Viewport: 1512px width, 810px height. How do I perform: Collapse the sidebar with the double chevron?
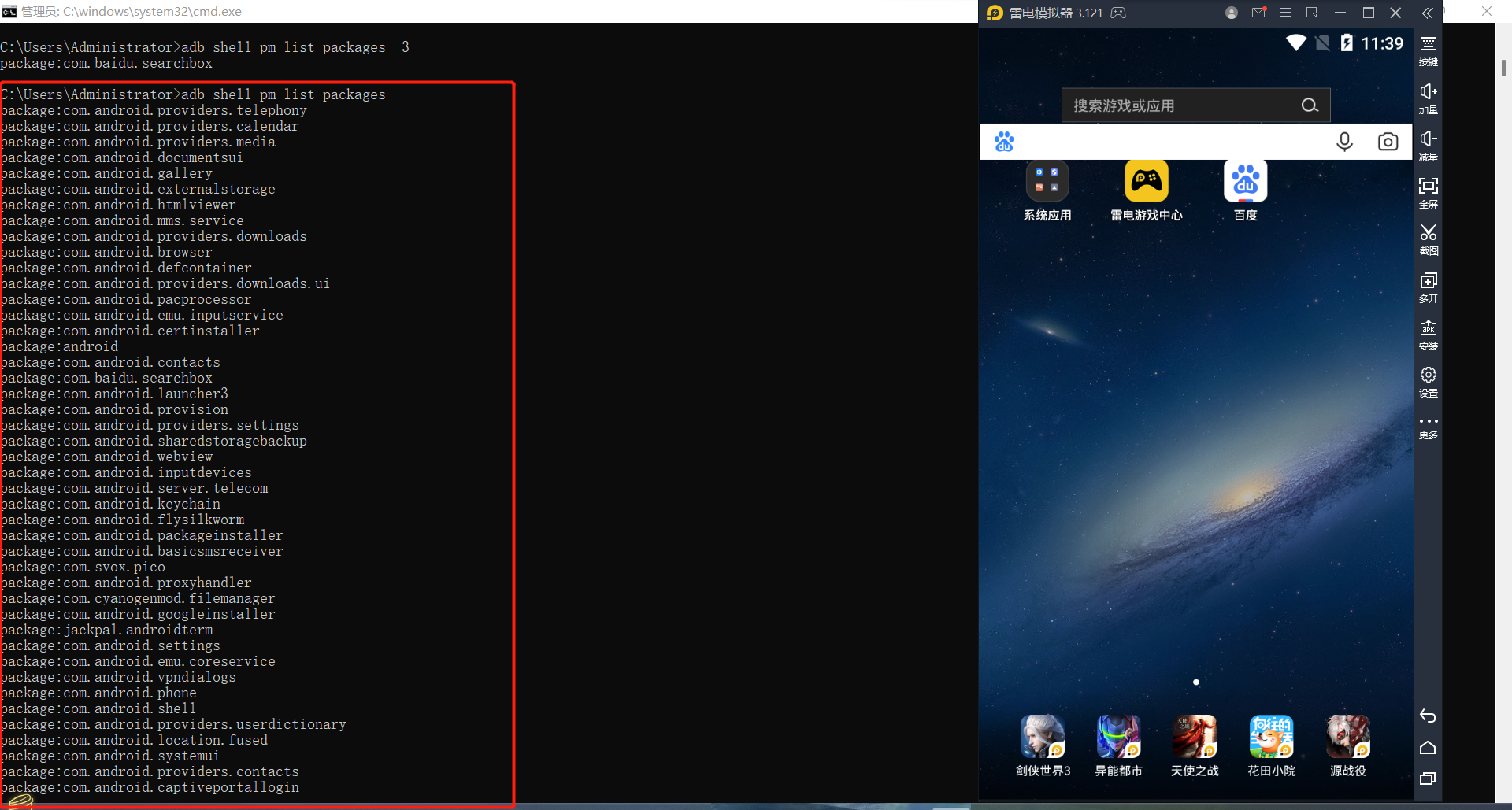click(1428, 13)
